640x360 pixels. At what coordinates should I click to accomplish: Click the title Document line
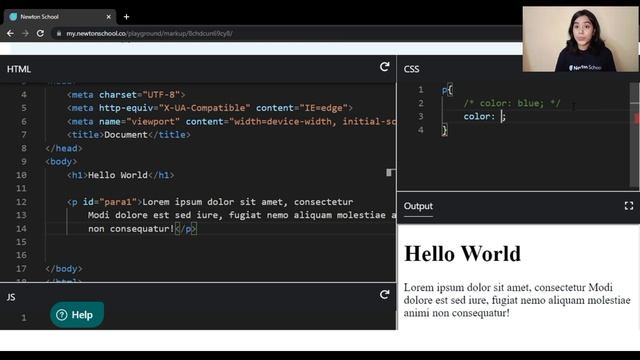(x=129, y=135)
